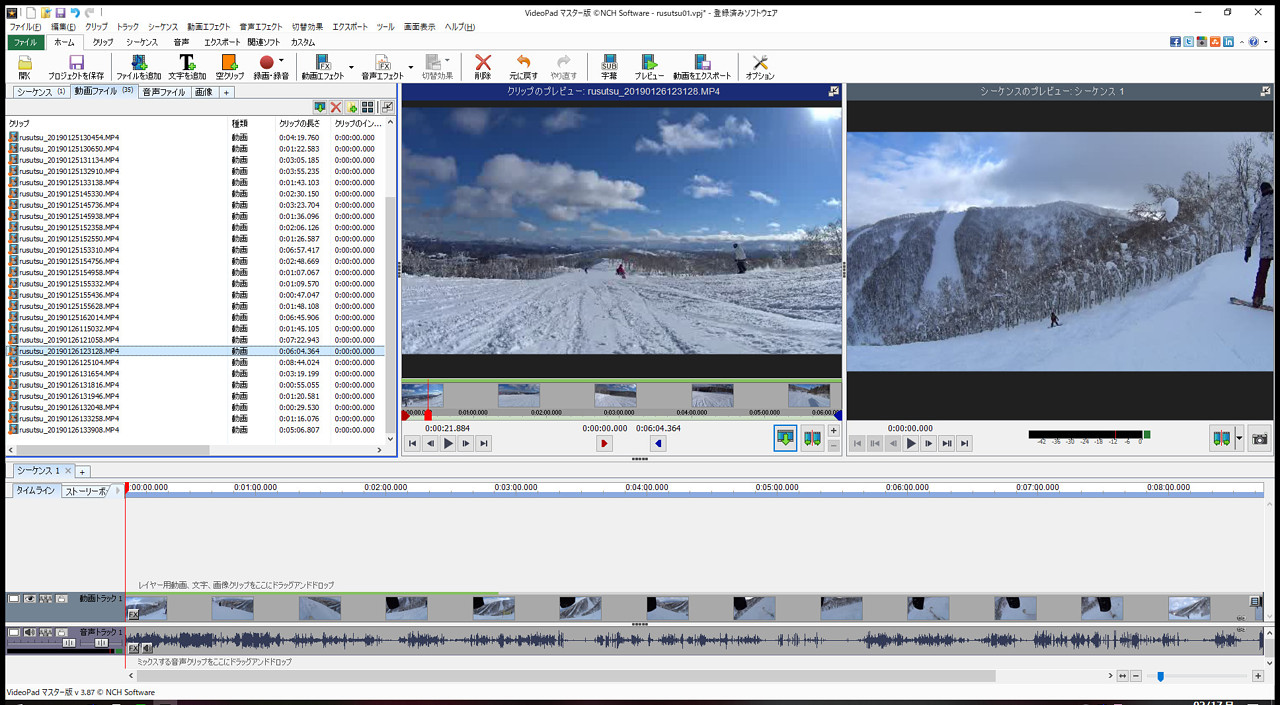Open the Audio Effects (音声エフェクト) dropdown arrow

[410, 67]
